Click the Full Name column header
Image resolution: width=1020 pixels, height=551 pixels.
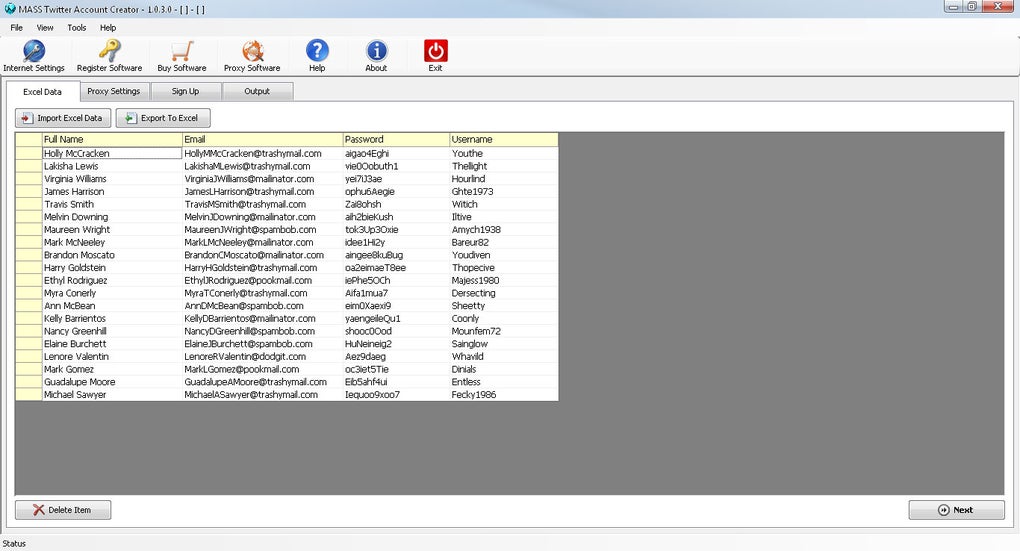[x=112, y=139]
